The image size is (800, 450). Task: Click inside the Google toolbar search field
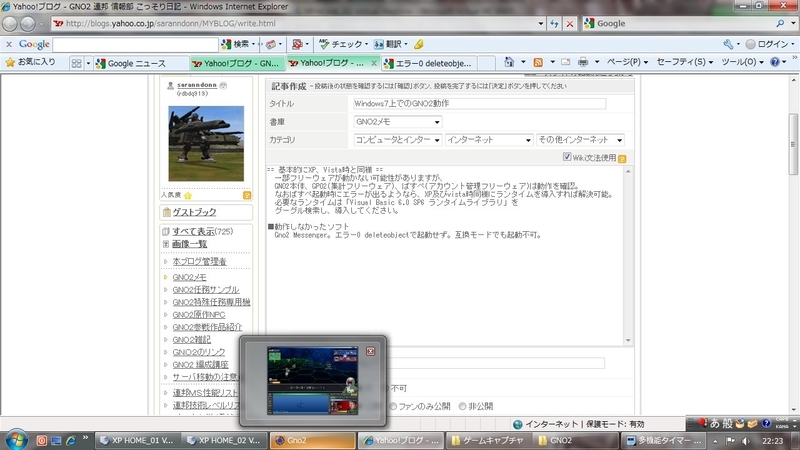click(x=135, y=44)
